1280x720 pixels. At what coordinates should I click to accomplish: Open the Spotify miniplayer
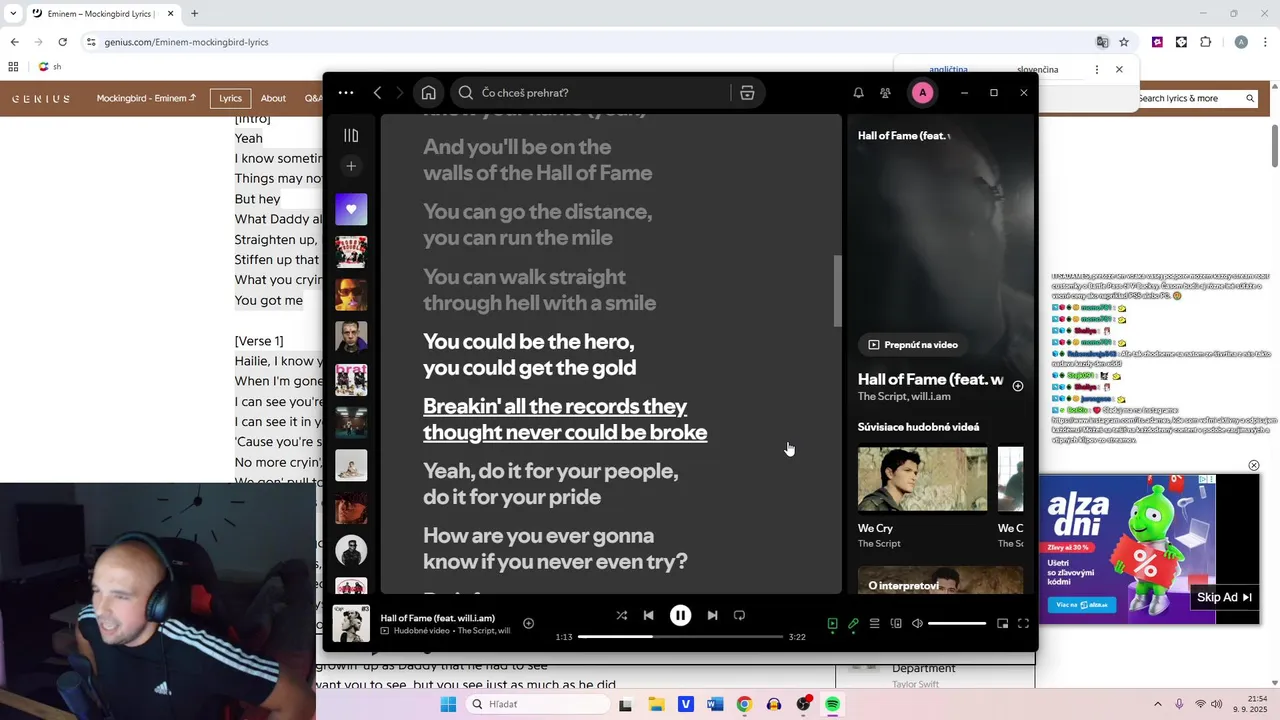[1002, 623]
